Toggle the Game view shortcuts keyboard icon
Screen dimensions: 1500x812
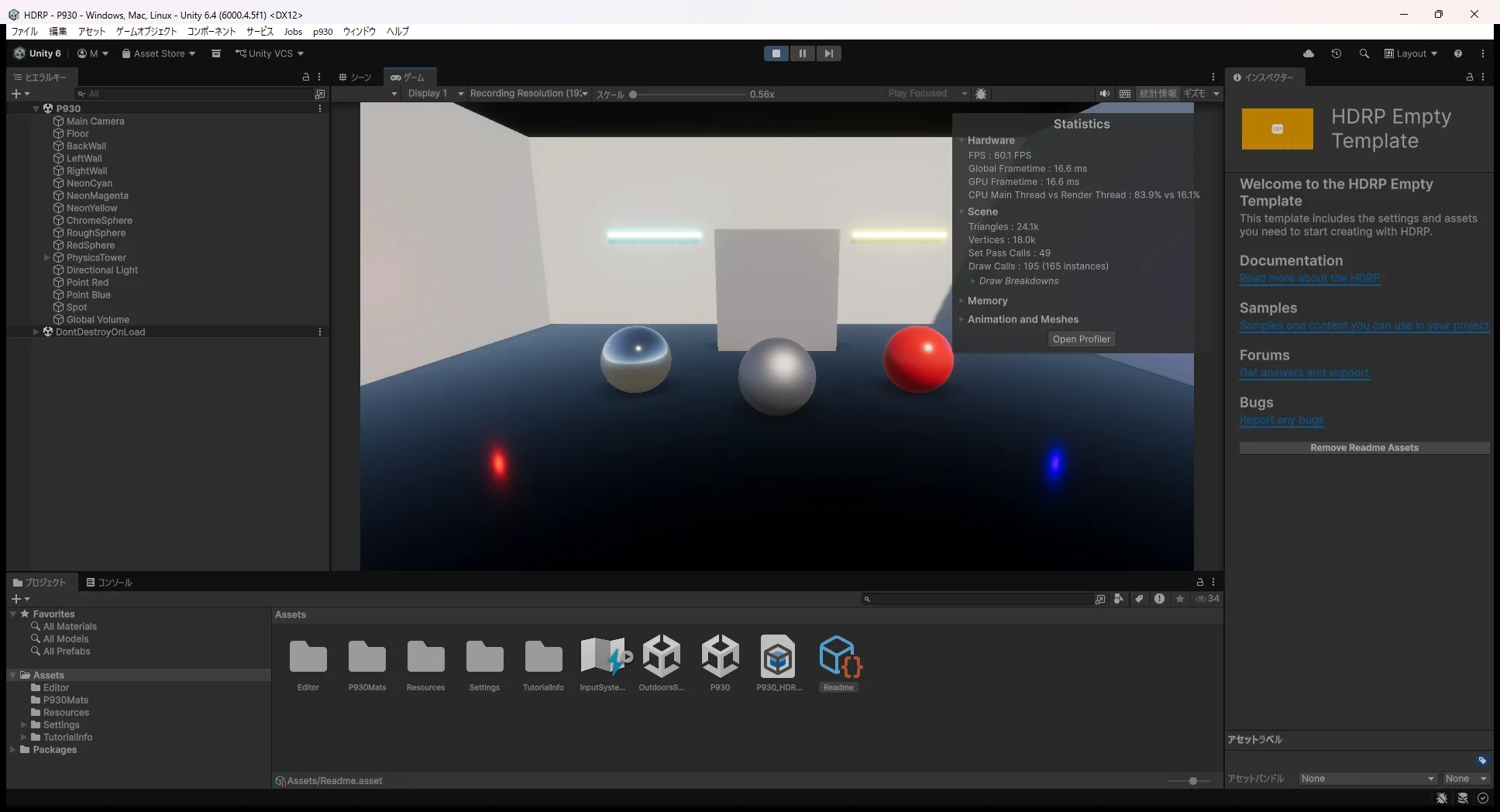(x=1125, y=94)
